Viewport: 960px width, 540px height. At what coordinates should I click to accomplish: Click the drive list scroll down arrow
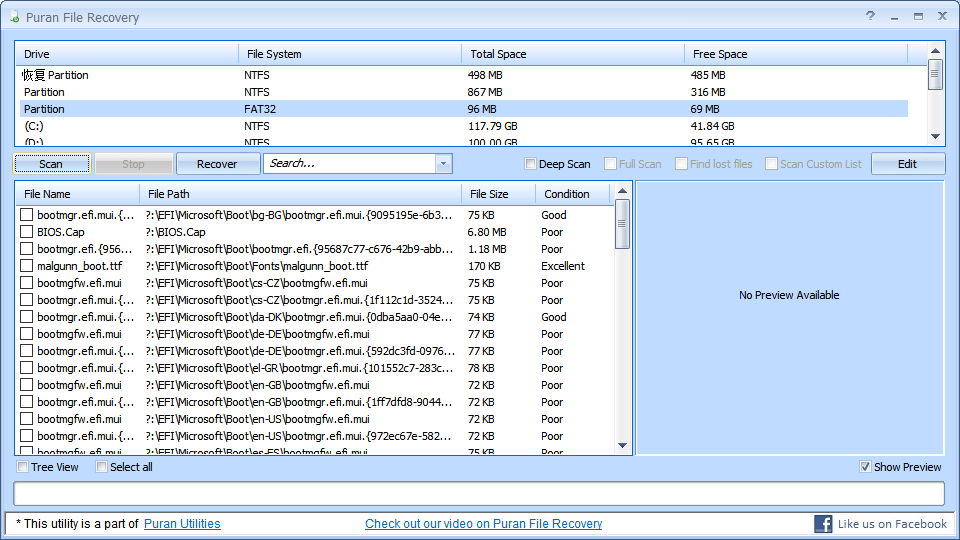(935, 137)
